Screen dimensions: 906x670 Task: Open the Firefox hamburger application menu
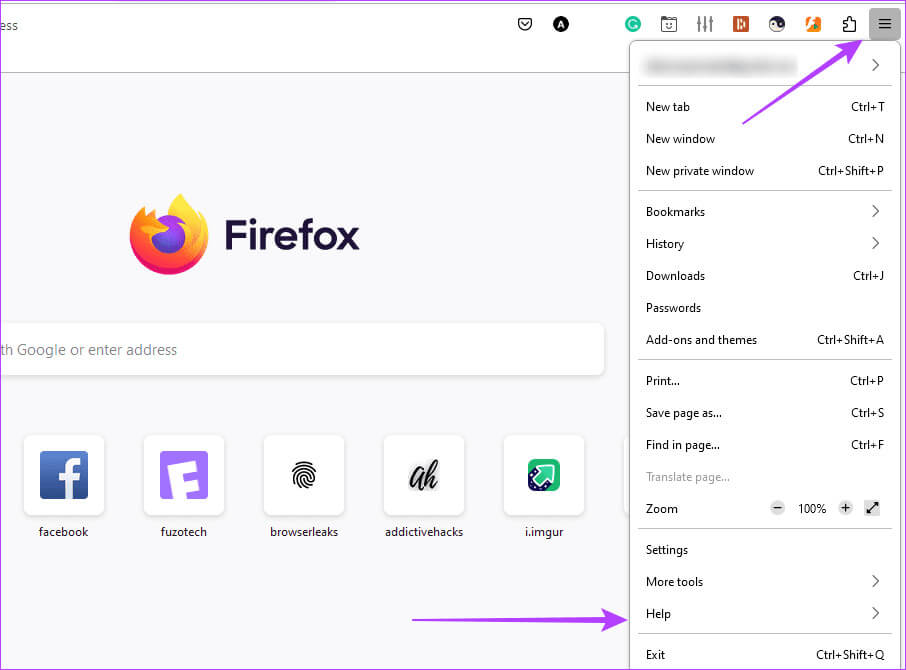[x=884, y=24]
